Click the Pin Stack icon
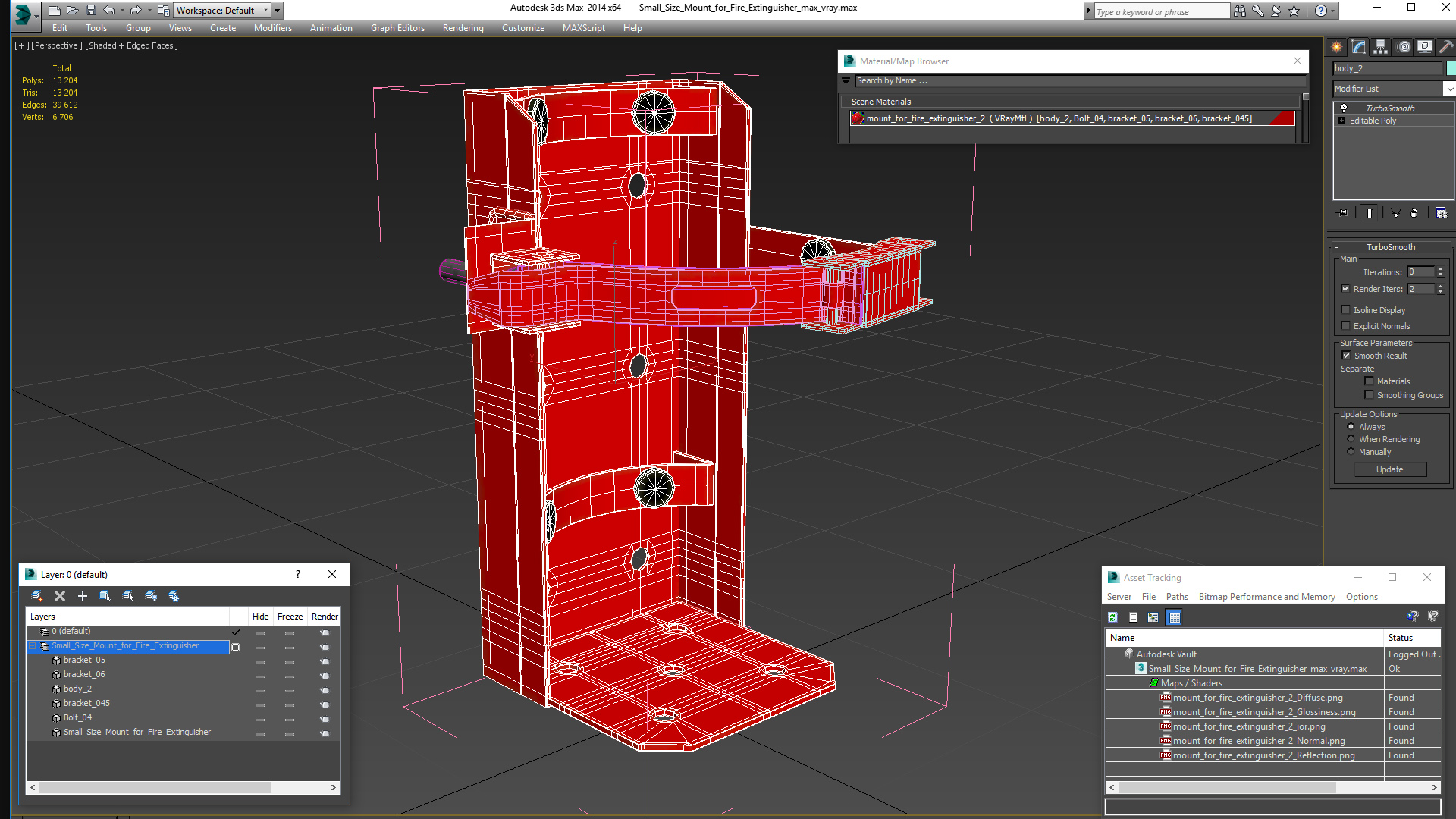Screen dimensions: 1456x819 [1342, 213]
